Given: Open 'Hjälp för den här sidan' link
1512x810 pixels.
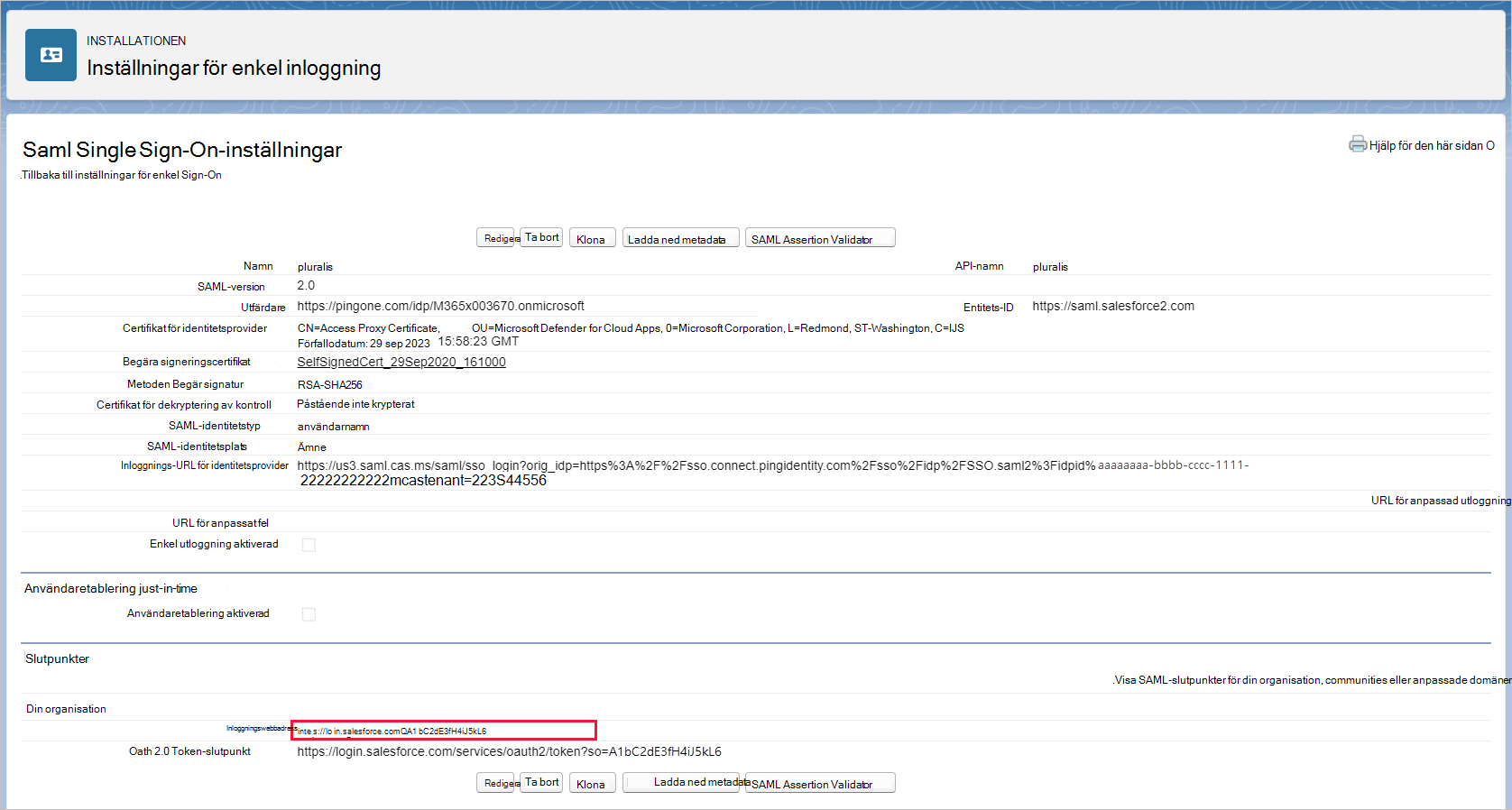Looking at the screenshot, I should coord(1432,145).
